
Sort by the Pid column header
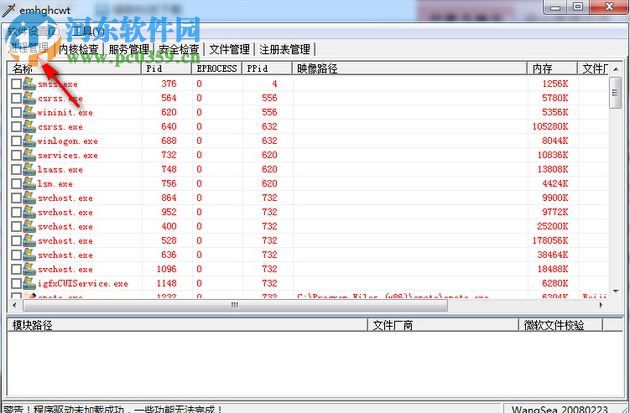pyautogui.click(x=166, y=69)
